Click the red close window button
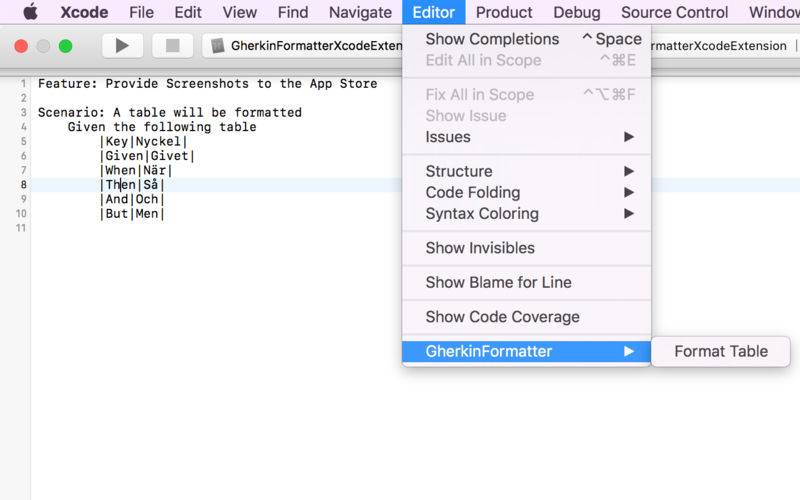 pyautogui.click(x=21, y=46)
